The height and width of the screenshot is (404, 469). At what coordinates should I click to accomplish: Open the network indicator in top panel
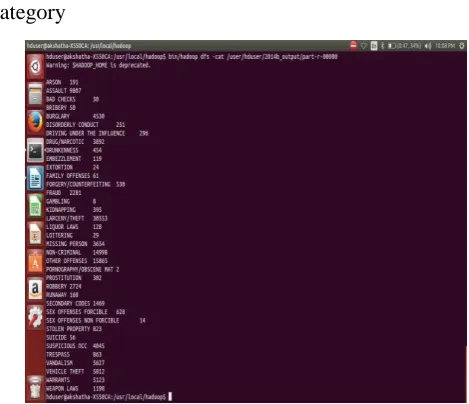(364, 46)
